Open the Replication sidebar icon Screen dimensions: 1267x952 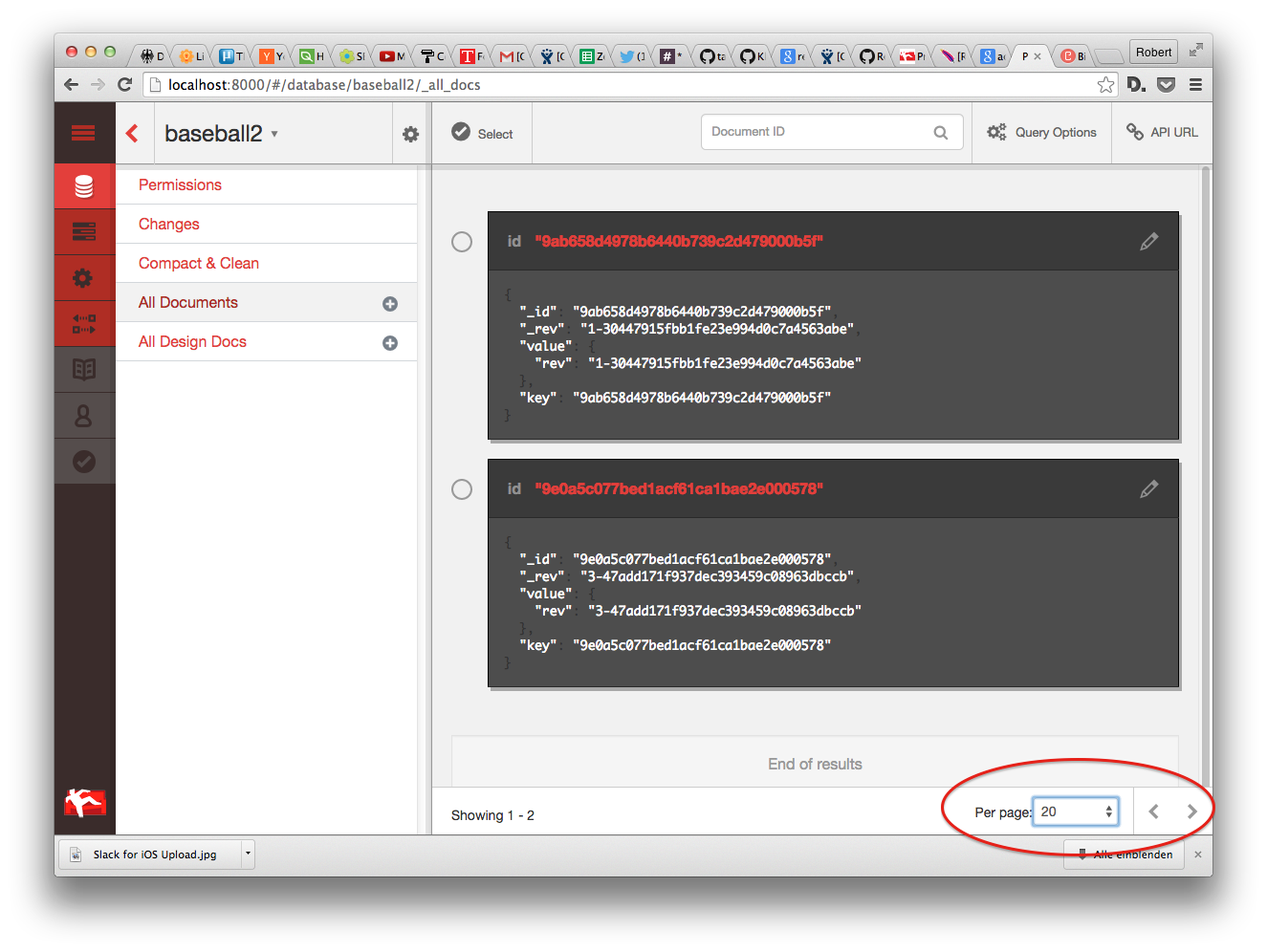pyautogui.click(x=84, y=323)
